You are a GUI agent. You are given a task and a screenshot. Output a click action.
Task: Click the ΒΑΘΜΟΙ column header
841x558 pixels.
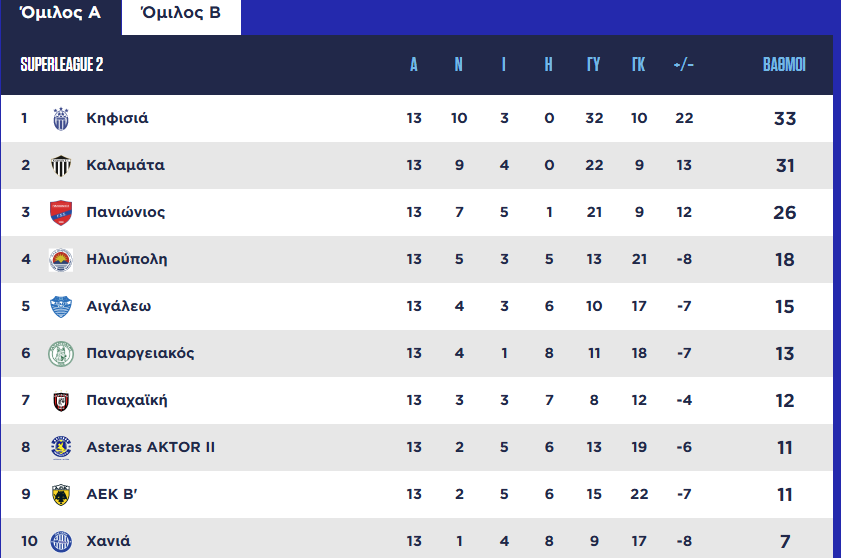[x=784, y=65]
